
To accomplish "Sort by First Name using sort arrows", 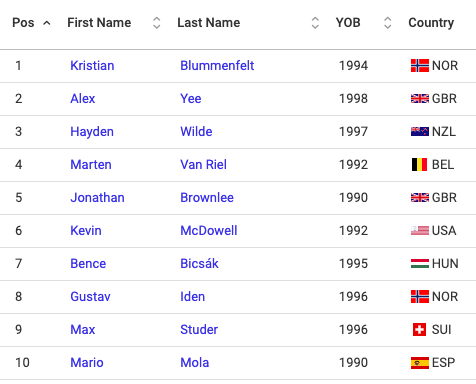I will click(x=156, y=23).
